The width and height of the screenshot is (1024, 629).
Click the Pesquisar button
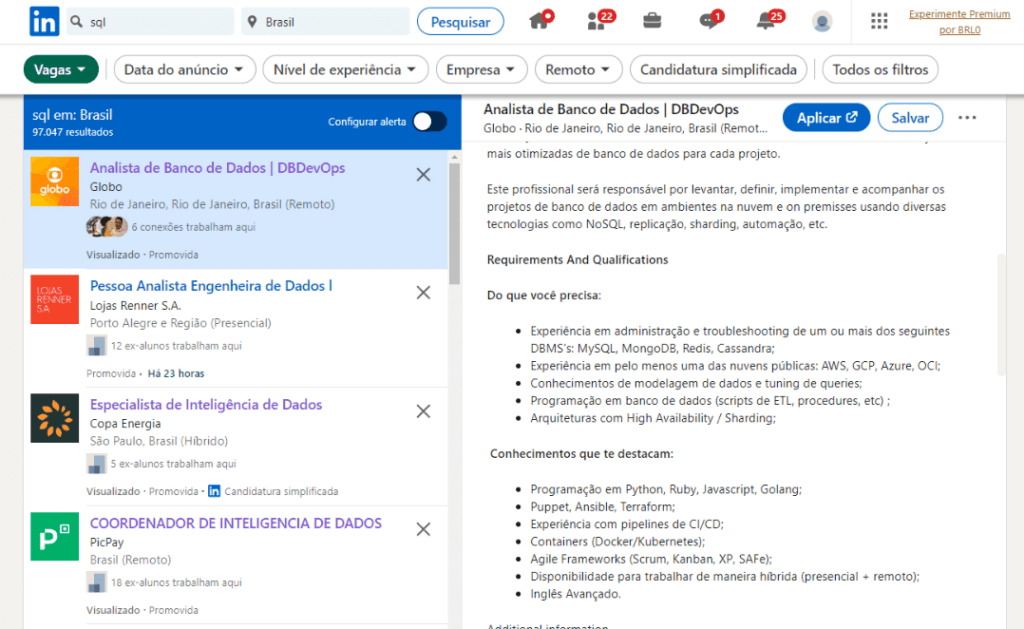point(460,22)
